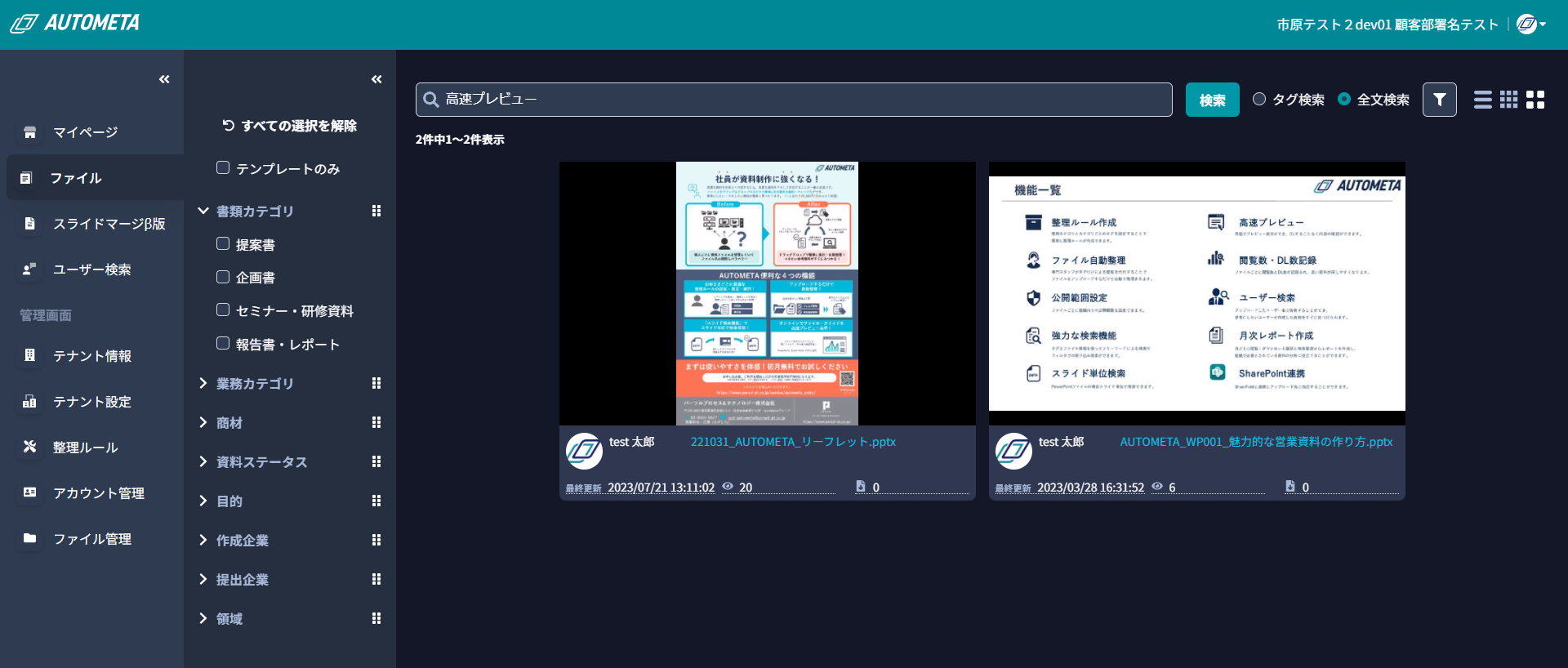
Task: Click the grip handle beside 提出企業
Action: click(376, 579)
